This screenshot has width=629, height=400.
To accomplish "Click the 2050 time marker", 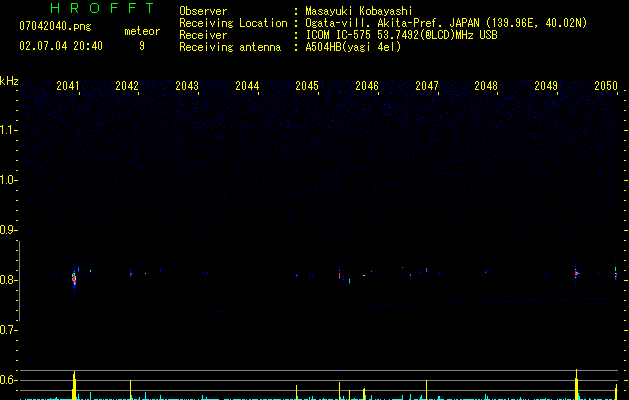I will point(606,86).
